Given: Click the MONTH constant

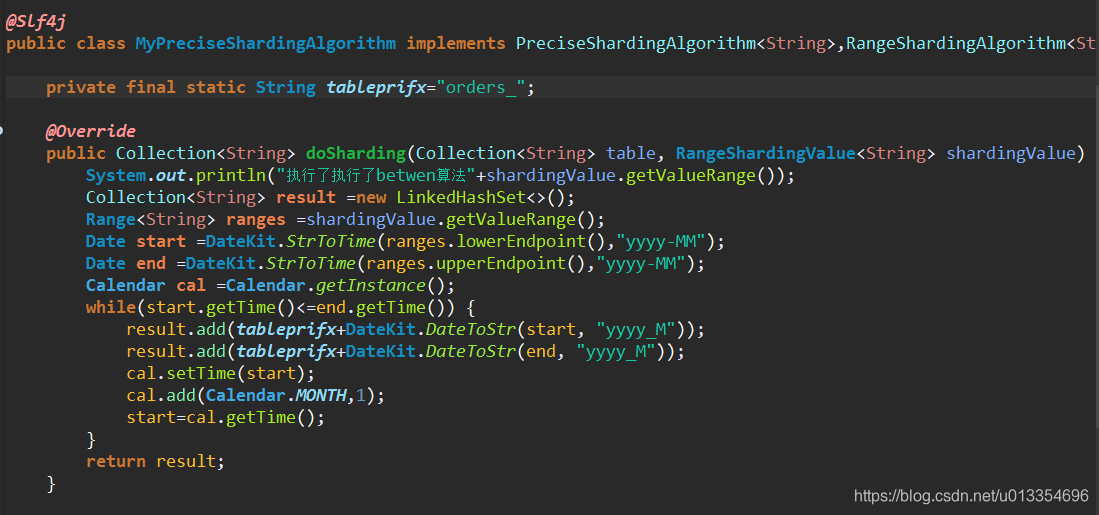Looking at the screenshot, I should (x=321, y=395).
